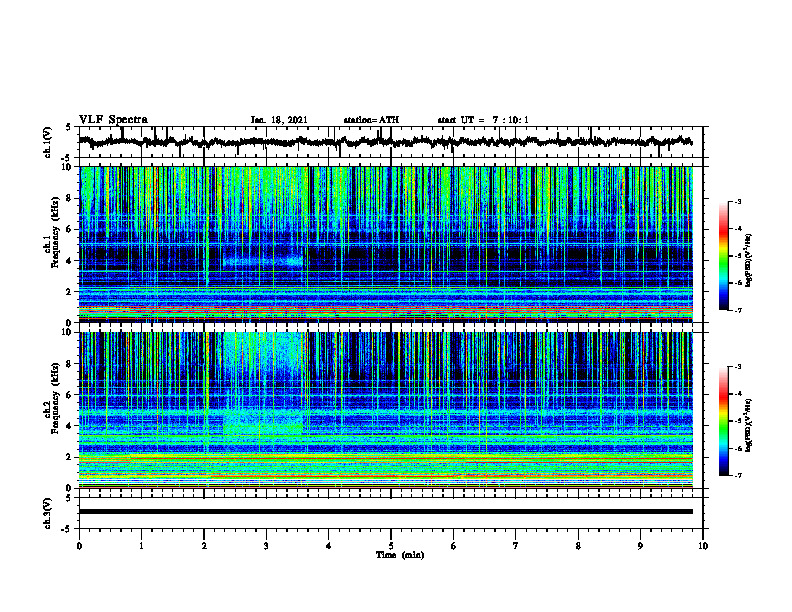Viewport: 792px width, 612px height.
Task: Click the time axis tick label '5'
Action: click(x=391, y=546)
